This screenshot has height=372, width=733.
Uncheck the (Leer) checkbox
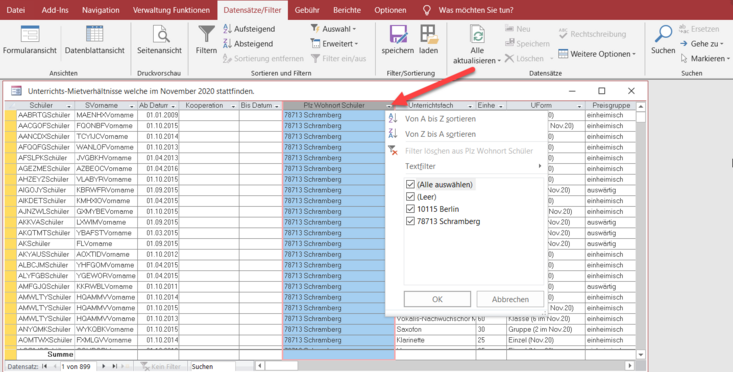(x=410, y=197)
